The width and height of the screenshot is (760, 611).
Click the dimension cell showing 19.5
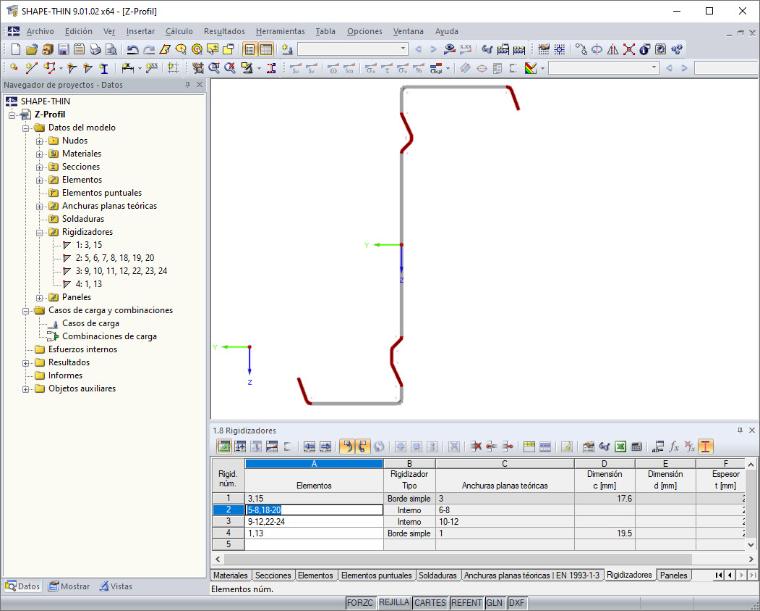[604, 533]
